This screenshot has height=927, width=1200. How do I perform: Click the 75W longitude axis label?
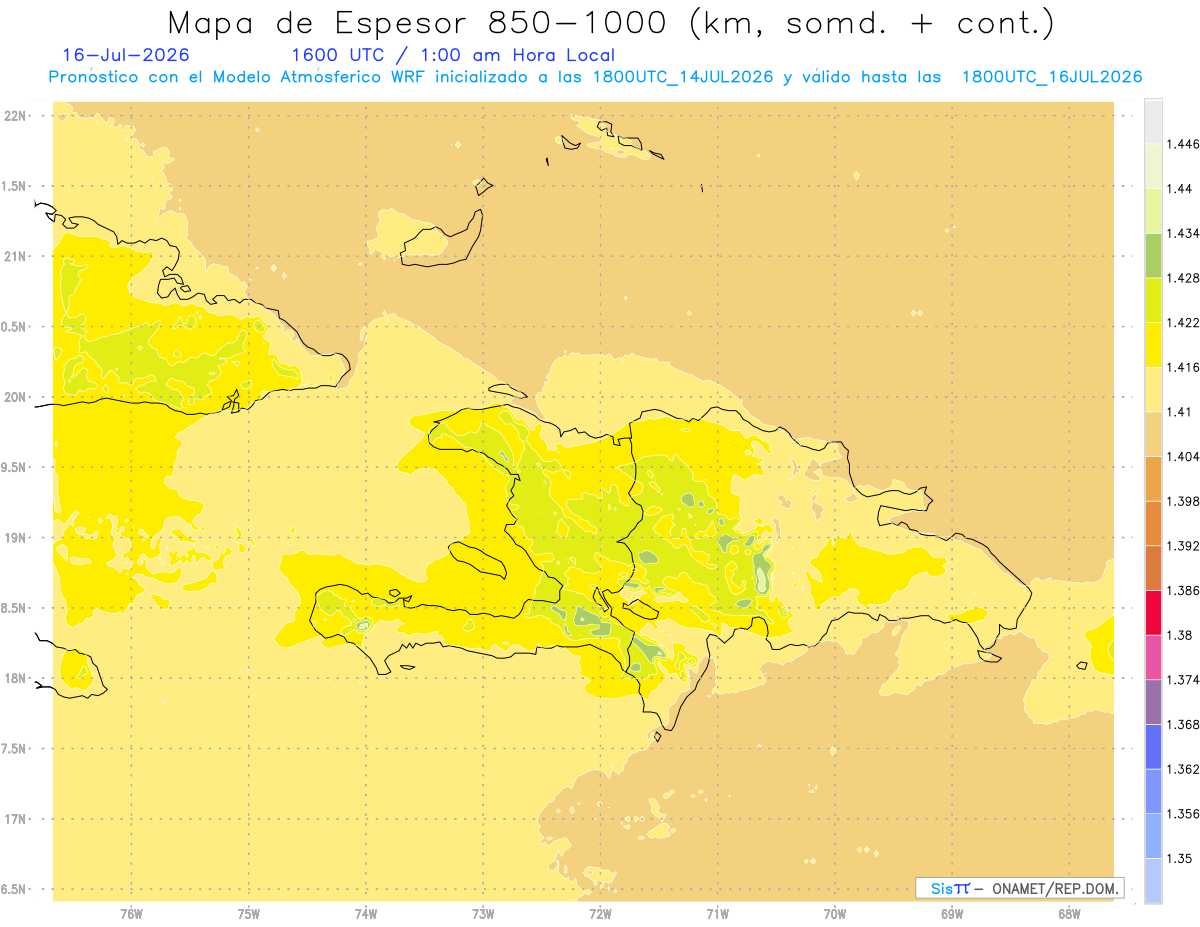click(x=249, y=914)
